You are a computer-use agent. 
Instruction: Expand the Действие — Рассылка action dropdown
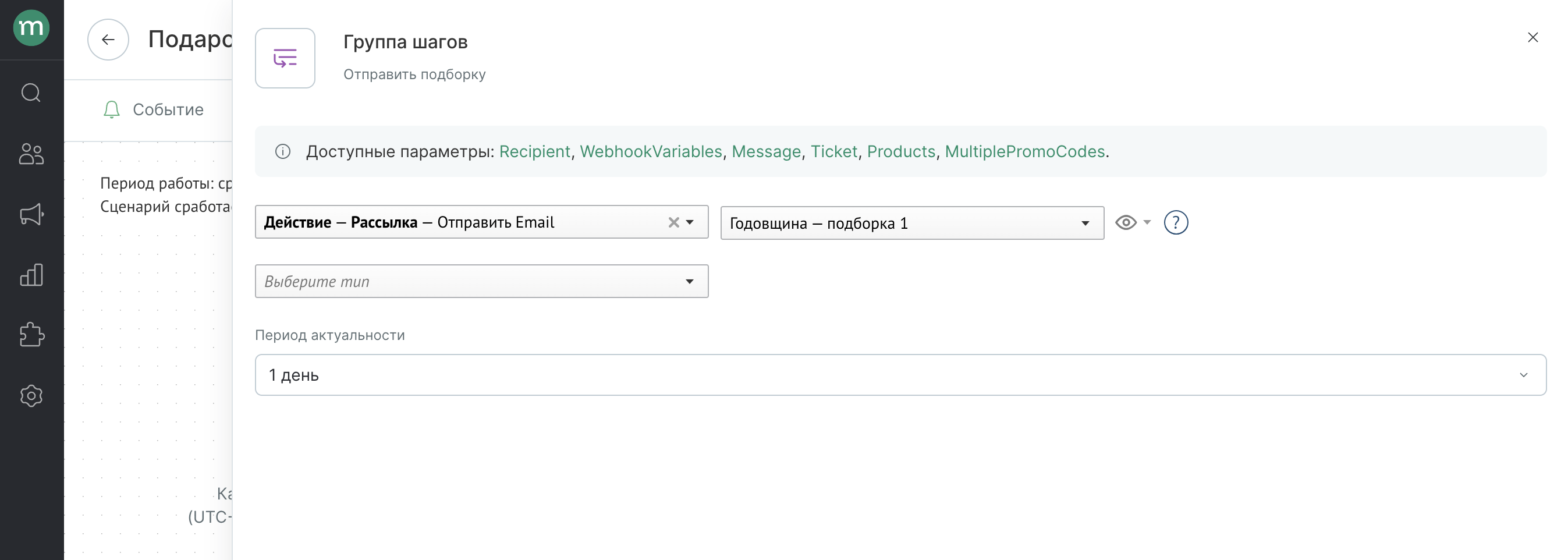[690, 223]
